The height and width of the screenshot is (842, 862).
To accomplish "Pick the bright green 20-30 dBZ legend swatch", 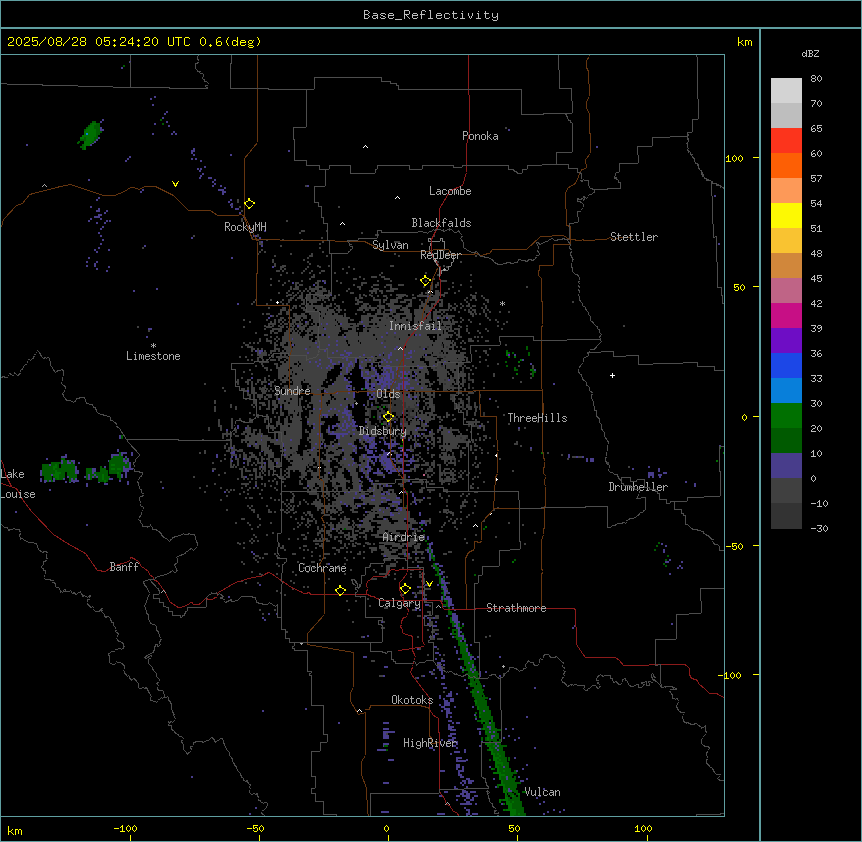I will click(786, 416).
